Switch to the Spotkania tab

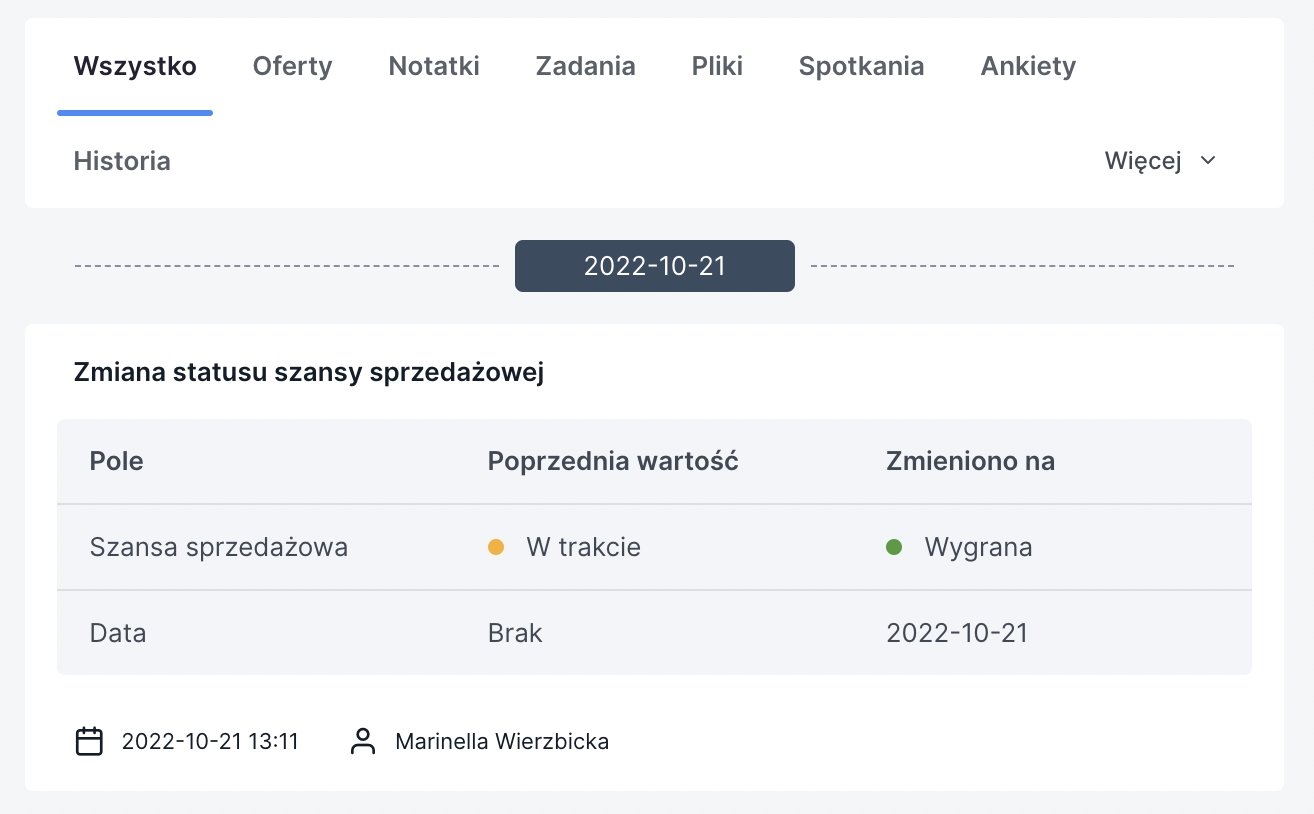point(861,66)
